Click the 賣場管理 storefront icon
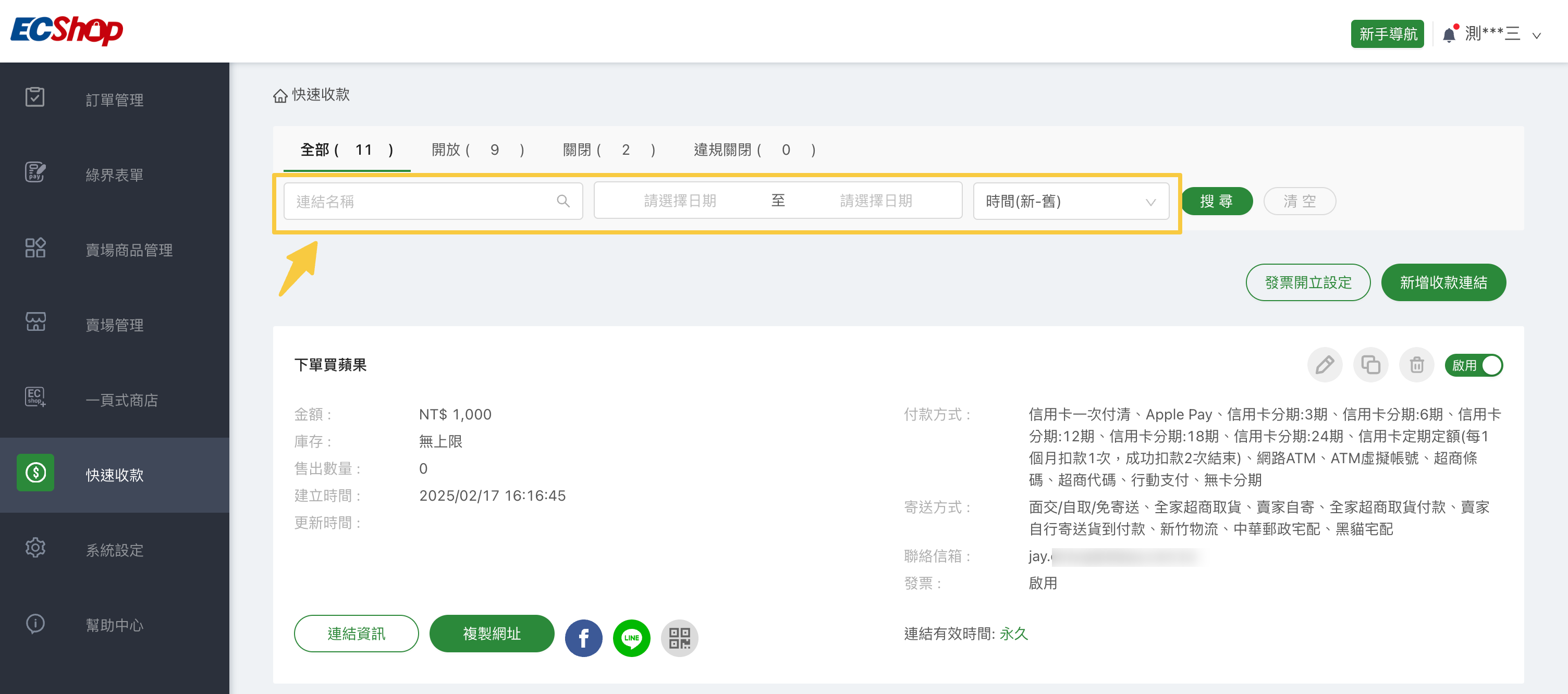The image size is (1568, 694). (35, 323)
